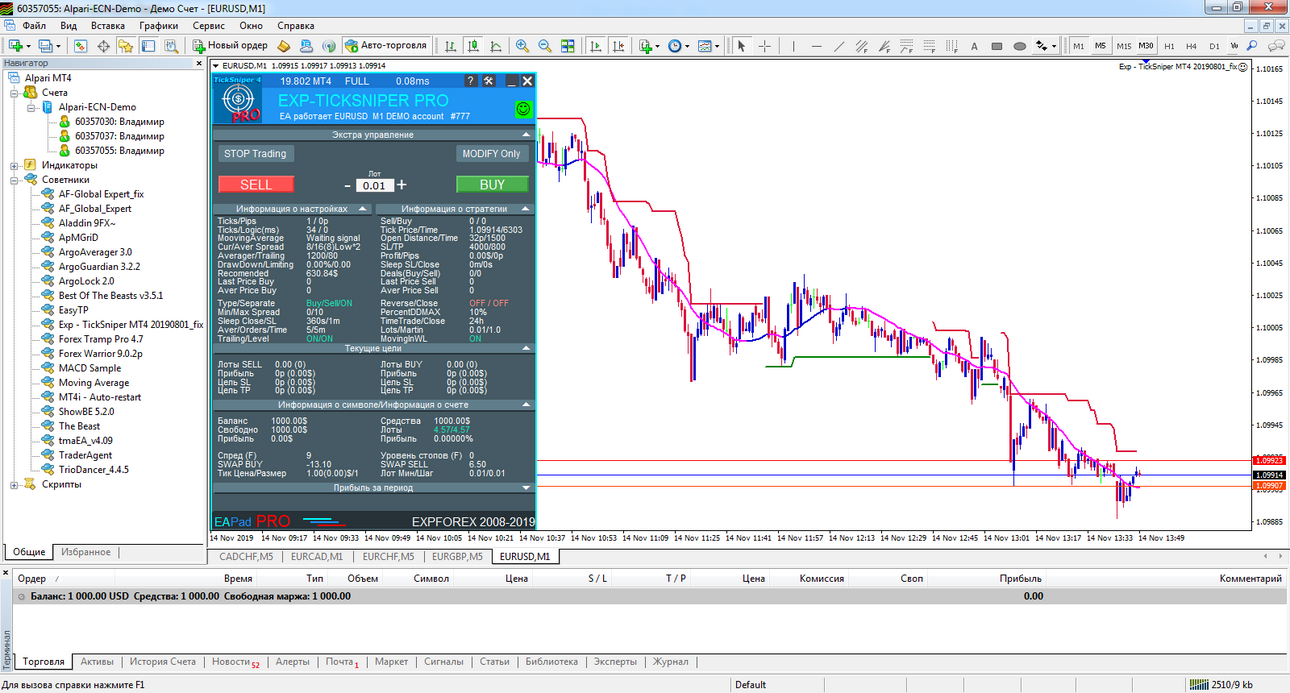The image size is (1290, 693).
Task: Open the chat bubbles icon
Action: 1277,45
